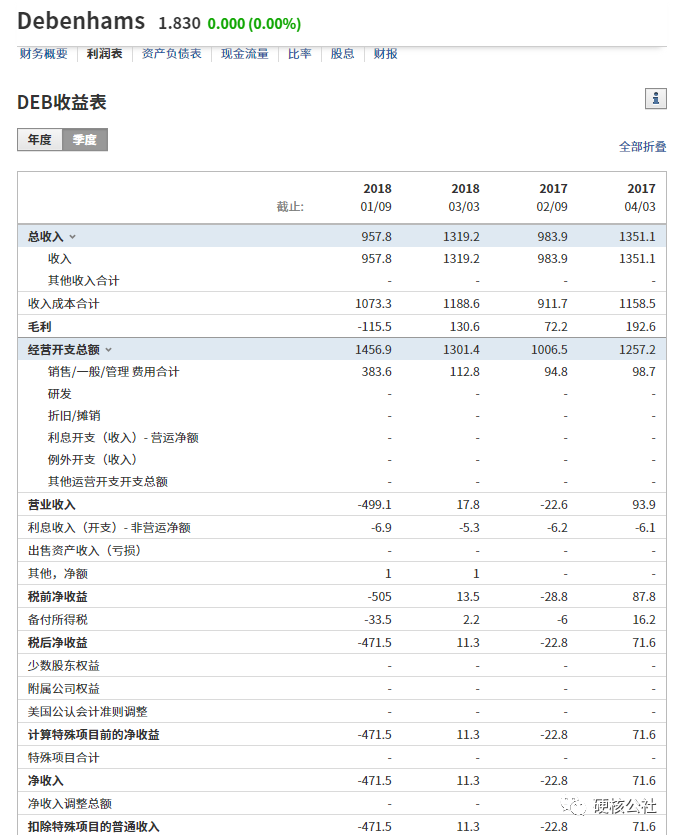Click the 少数股东权益 row label
Viewport: 678px width, 835px height.
64,666
